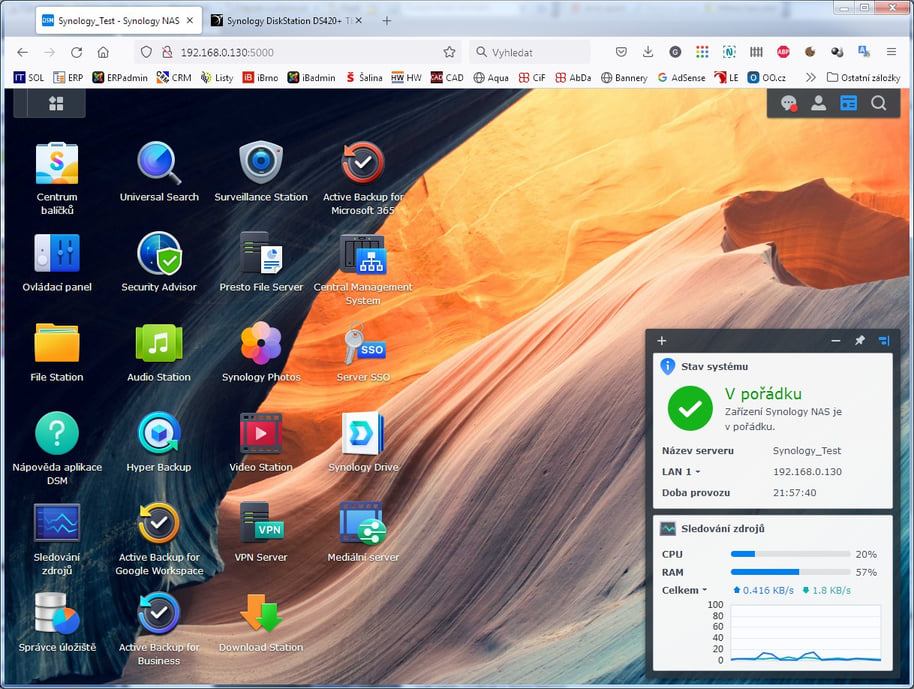This screenshot has height=689, width=914.
Task: Focus the Vyhledat search box
Action: point(530,52)
